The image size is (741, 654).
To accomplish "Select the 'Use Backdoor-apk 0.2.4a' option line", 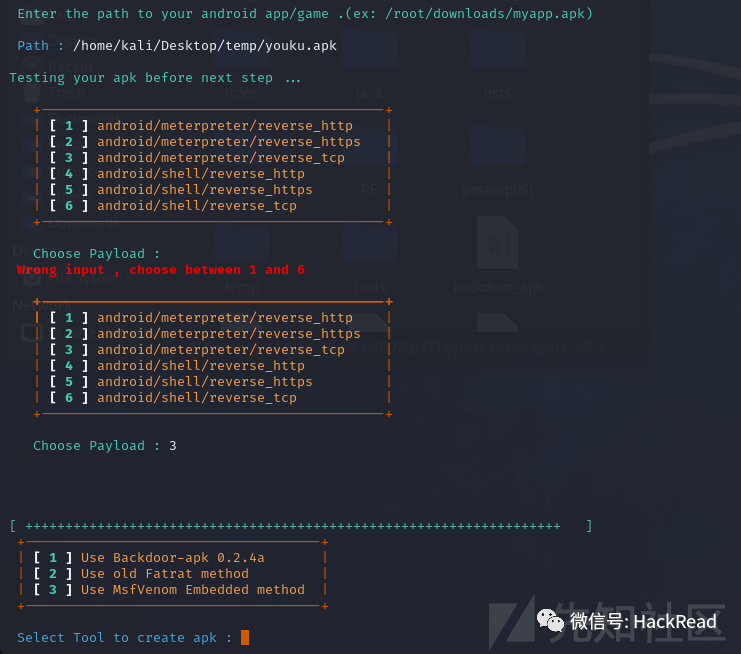I will point(172,558).
